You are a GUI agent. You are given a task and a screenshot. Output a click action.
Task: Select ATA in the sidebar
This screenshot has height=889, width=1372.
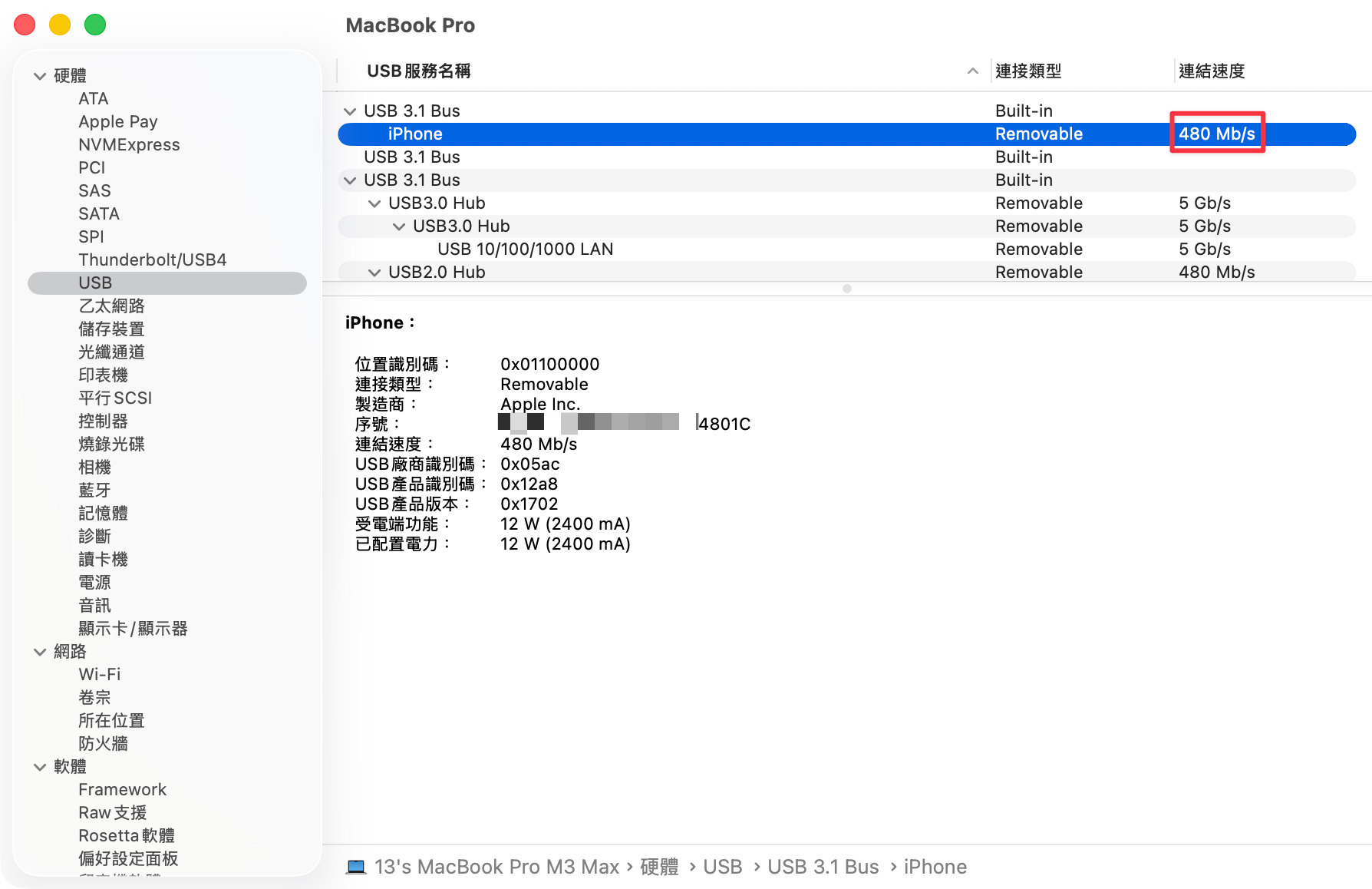(x=94, y=99)
